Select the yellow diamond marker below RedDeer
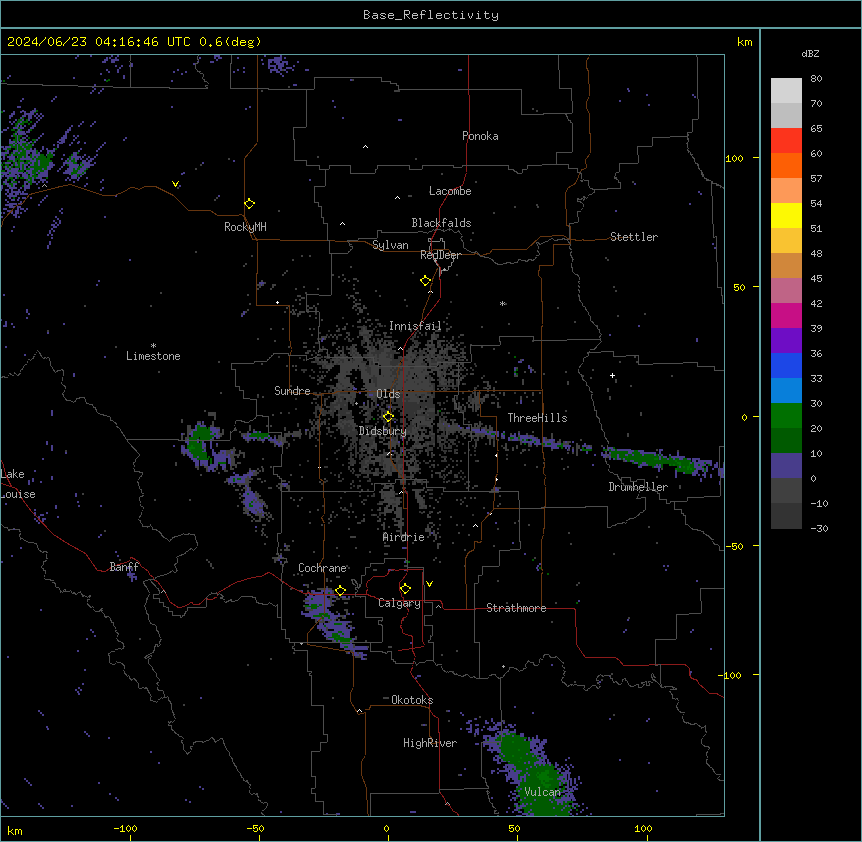 [x=426, y=281]
